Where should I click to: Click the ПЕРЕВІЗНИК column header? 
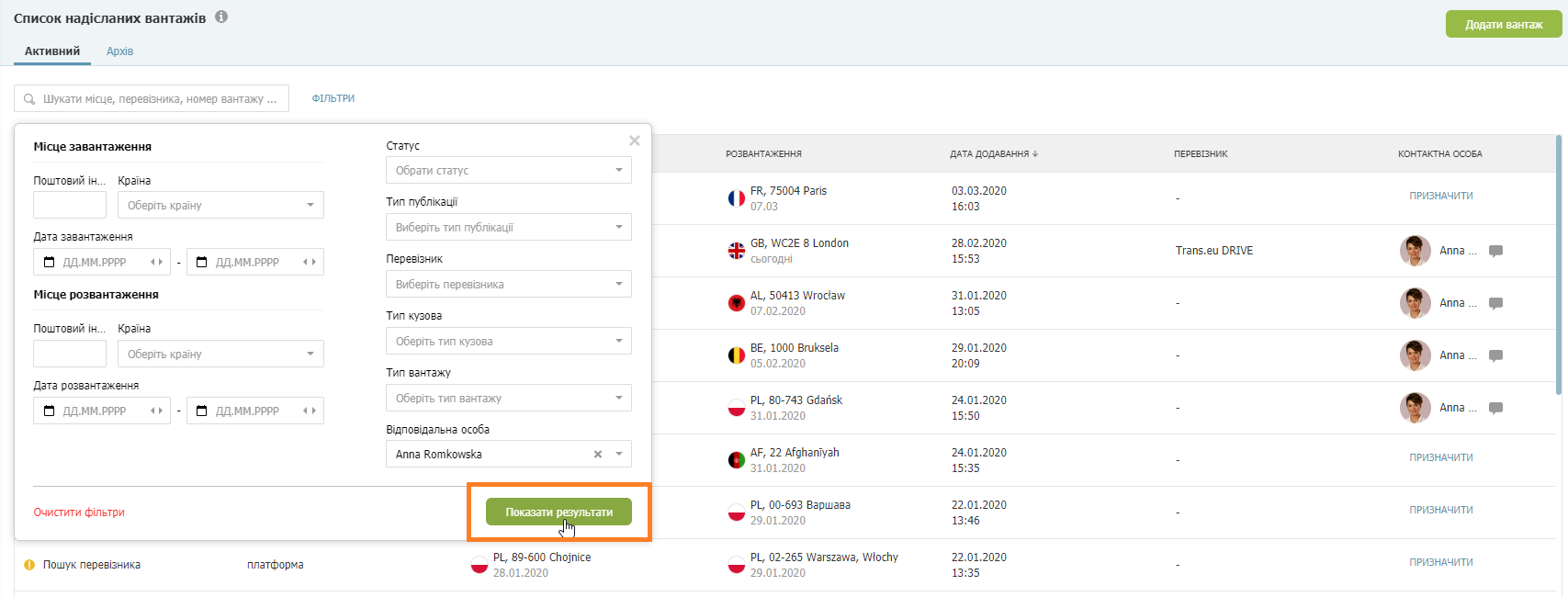[x=1201, y=154]
